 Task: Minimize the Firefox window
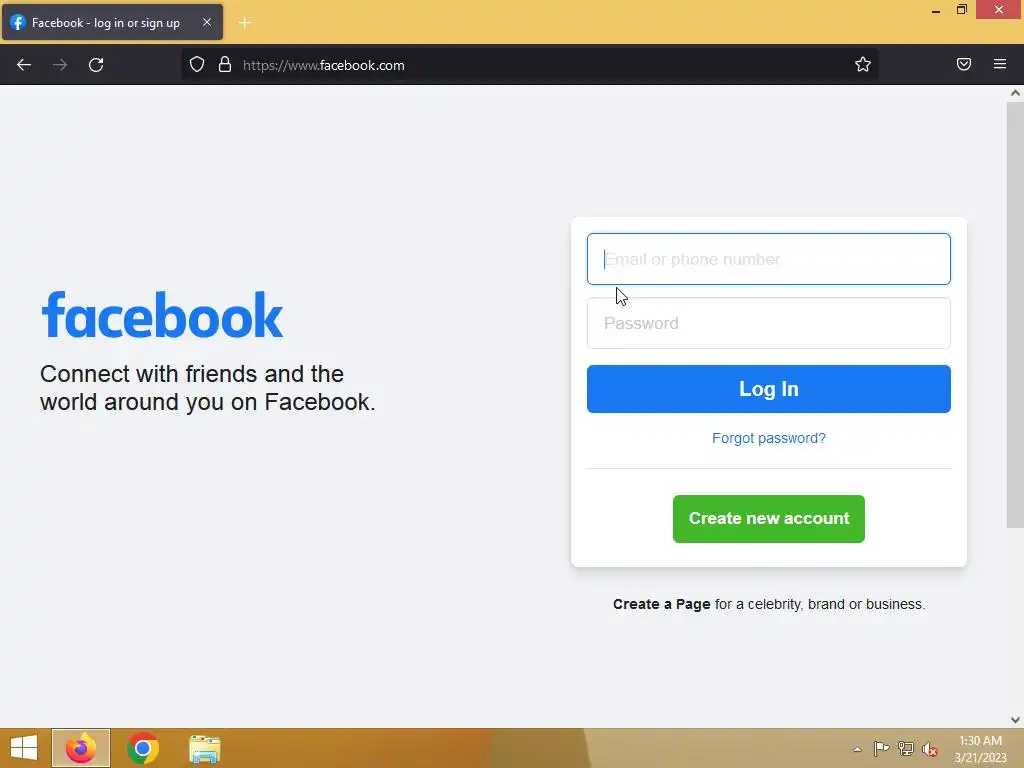point(935,10)
